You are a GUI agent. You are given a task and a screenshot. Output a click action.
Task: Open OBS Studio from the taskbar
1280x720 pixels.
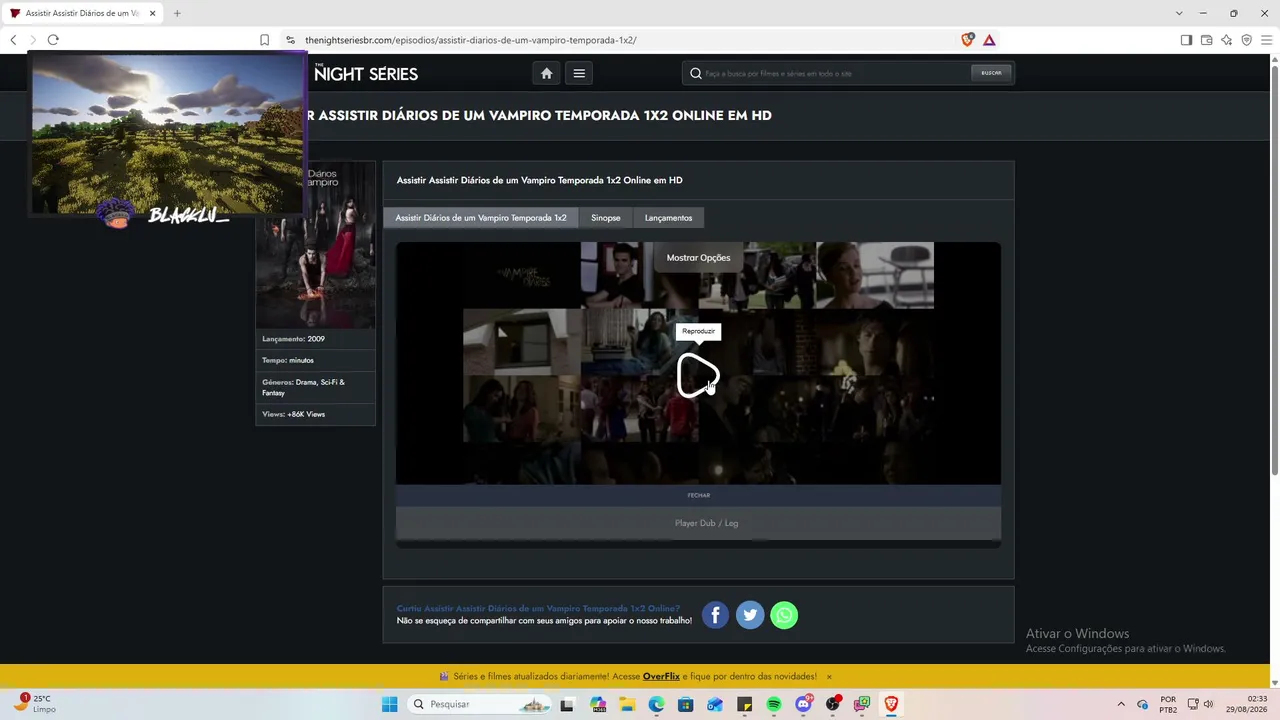[833, 704]
